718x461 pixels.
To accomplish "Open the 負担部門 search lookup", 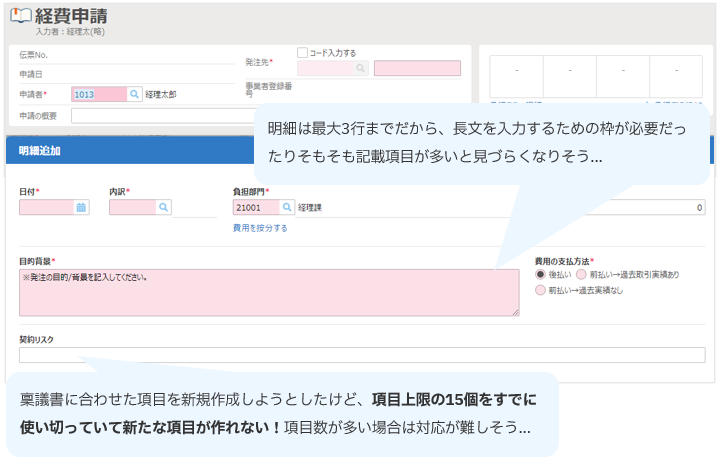I will tap(287, 208).
